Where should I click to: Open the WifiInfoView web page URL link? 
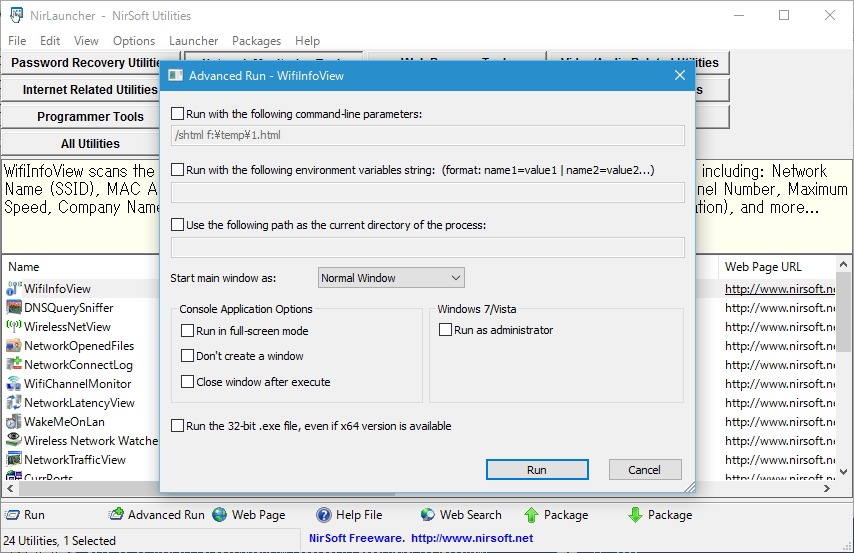pyautogui.click(x=779, y=289)
